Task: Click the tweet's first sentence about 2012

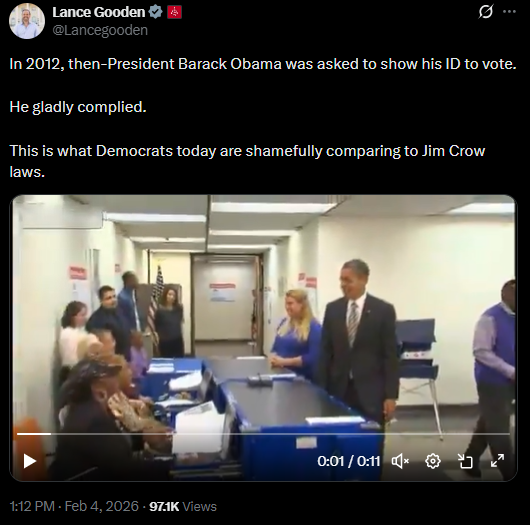Action: click(x=263, y=64)
